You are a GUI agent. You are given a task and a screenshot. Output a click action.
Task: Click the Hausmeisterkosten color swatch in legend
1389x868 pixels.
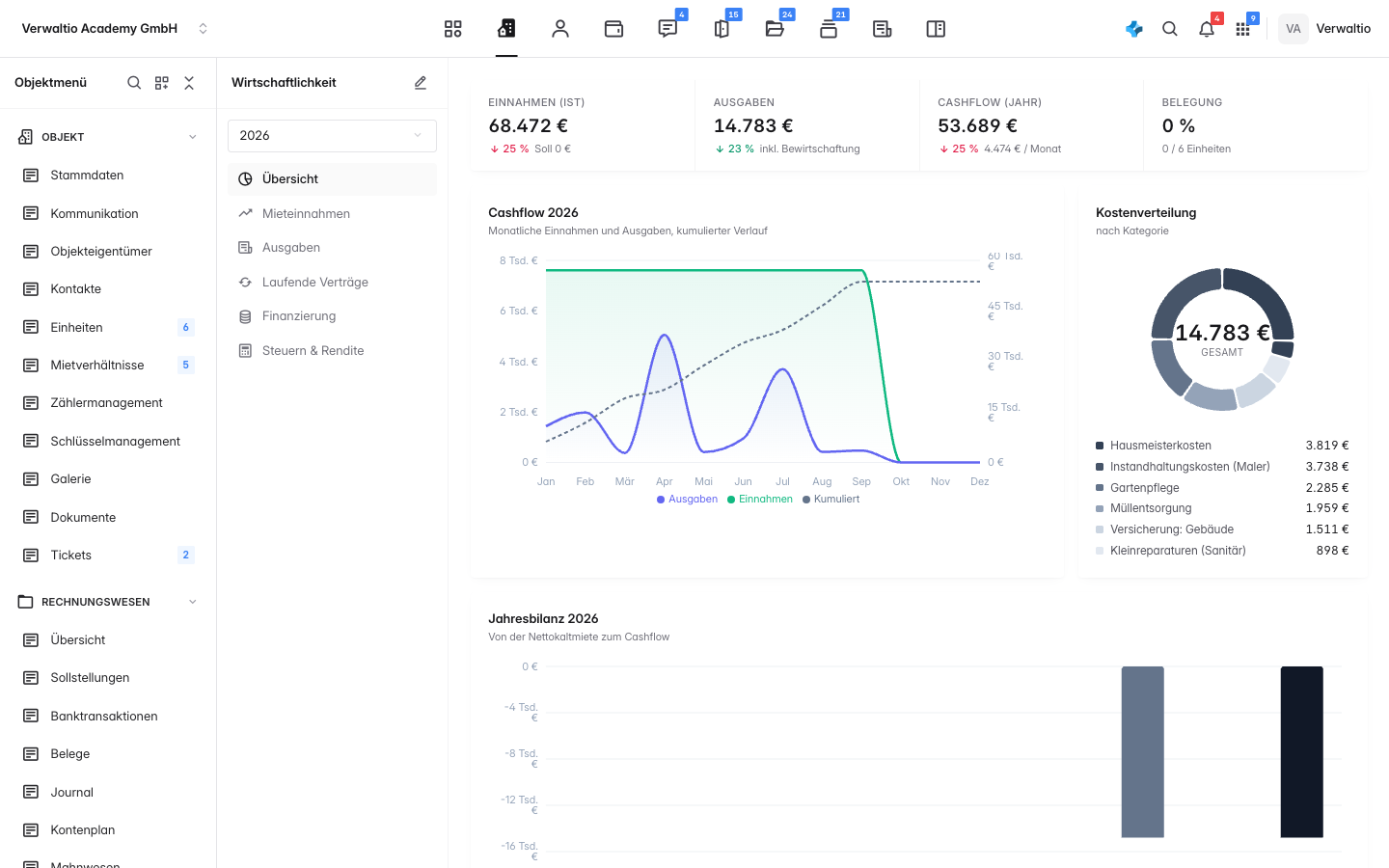click(x=1100, y=446)
